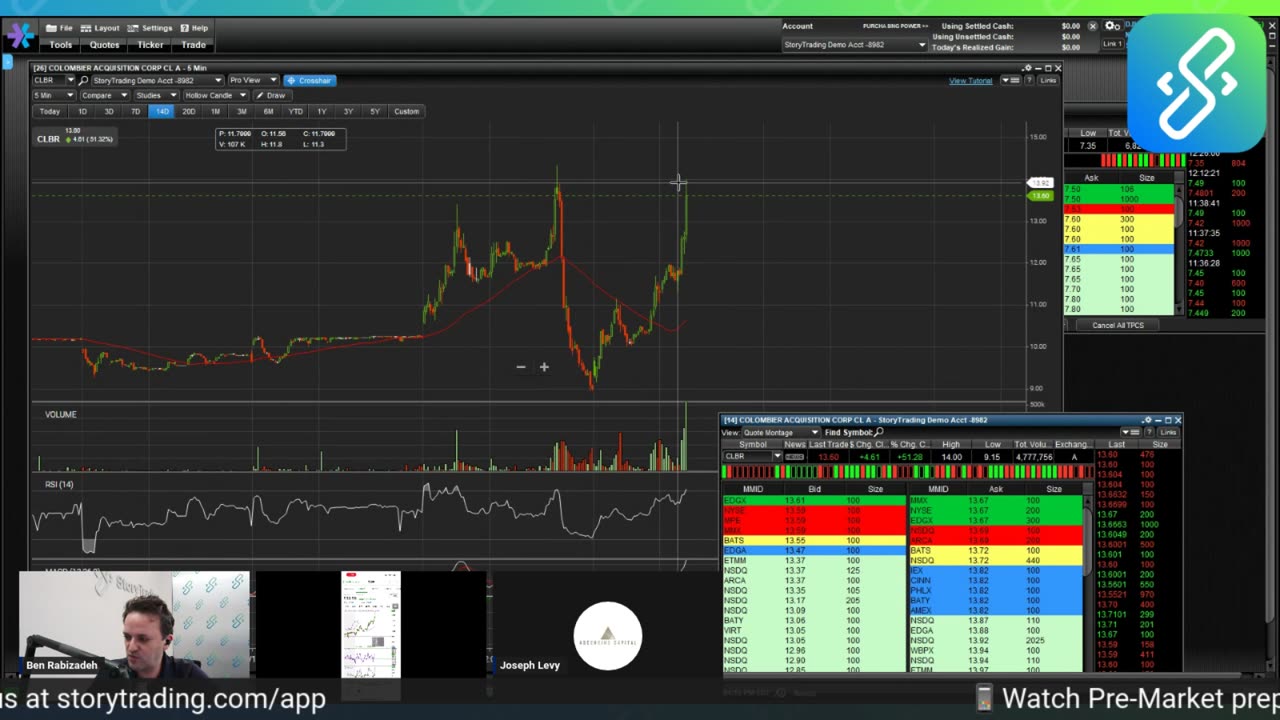
Task: Select the 6M time range
Action: tap(268, 111)
